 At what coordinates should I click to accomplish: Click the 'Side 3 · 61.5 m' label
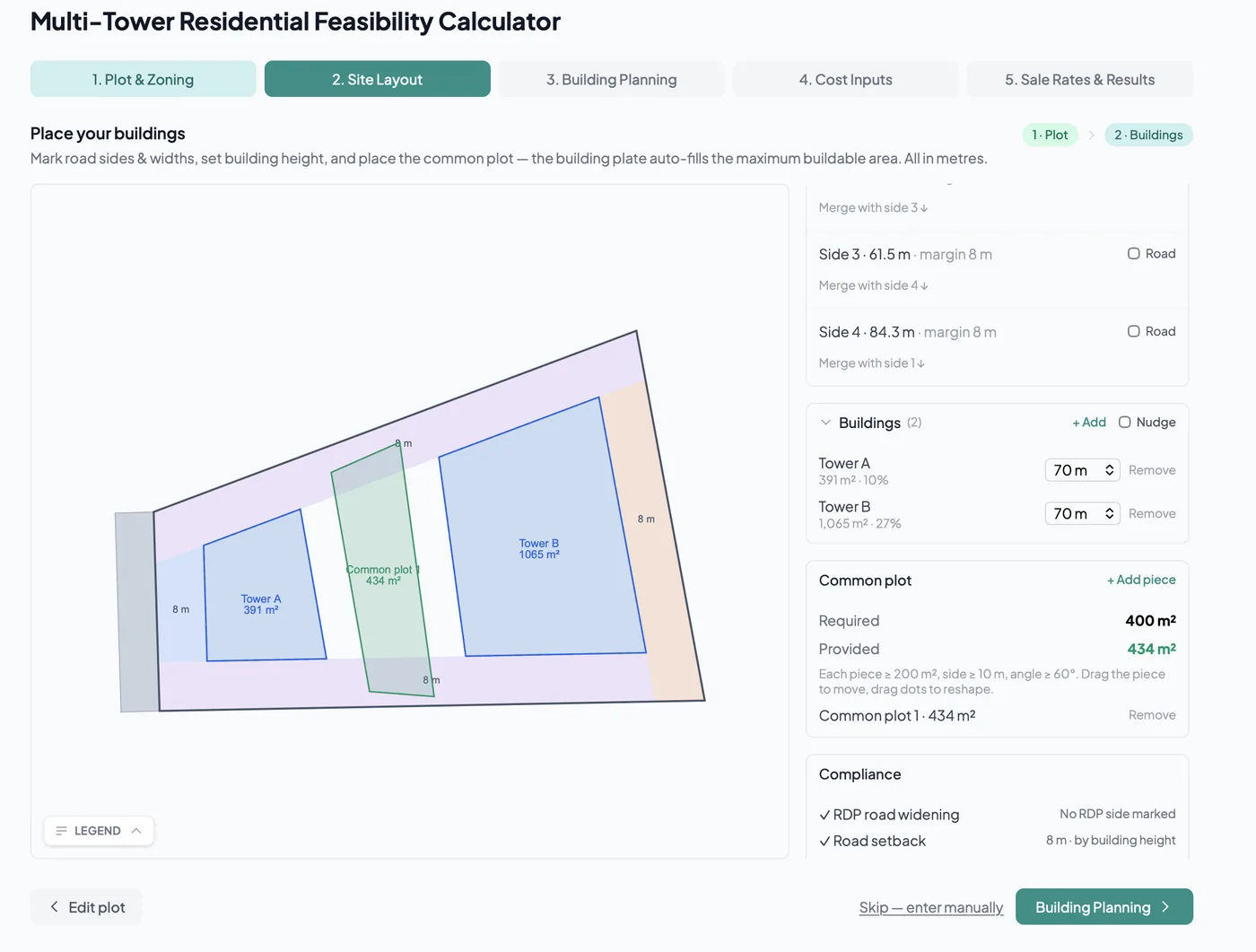coord(864,254)
